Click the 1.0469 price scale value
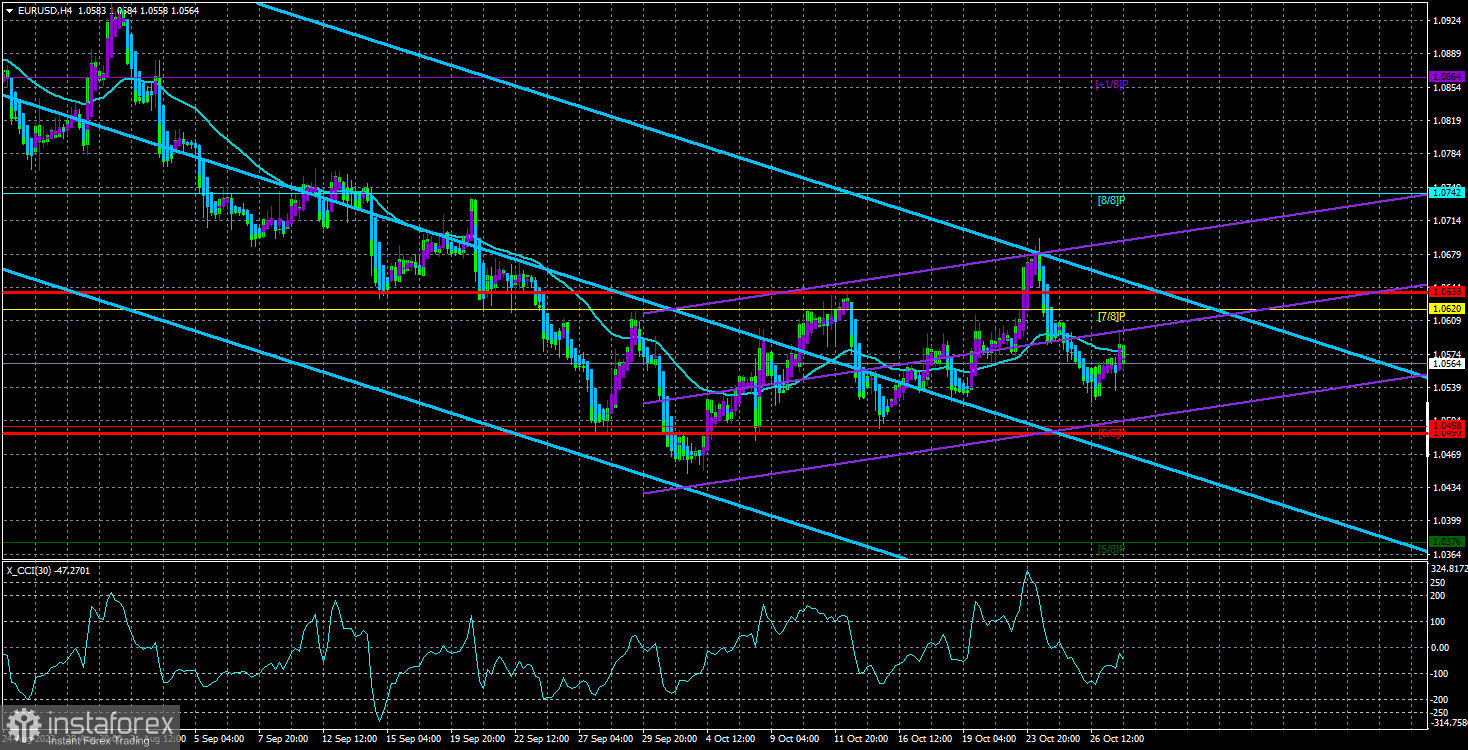Screen dimensions: 1468x750 (1447, 455)
